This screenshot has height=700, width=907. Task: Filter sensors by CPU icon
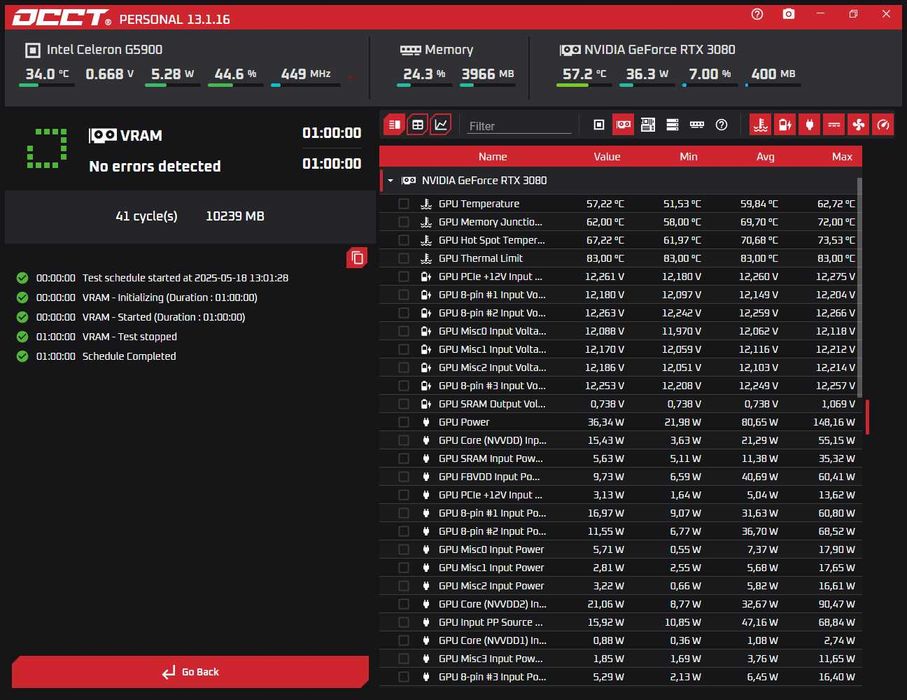tap(599, 125)
